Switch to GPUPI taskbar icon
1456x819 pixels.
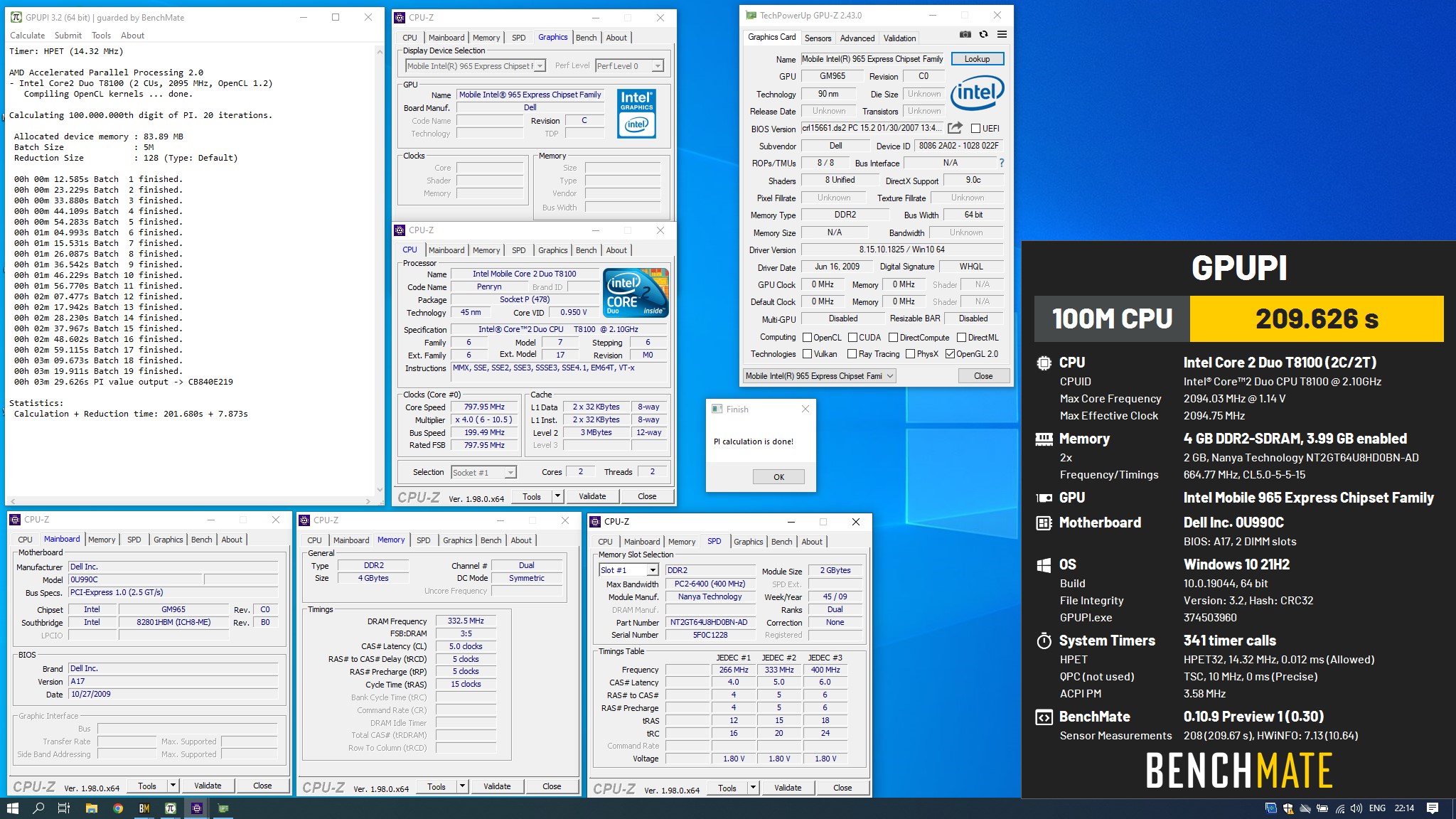[171, 808]
